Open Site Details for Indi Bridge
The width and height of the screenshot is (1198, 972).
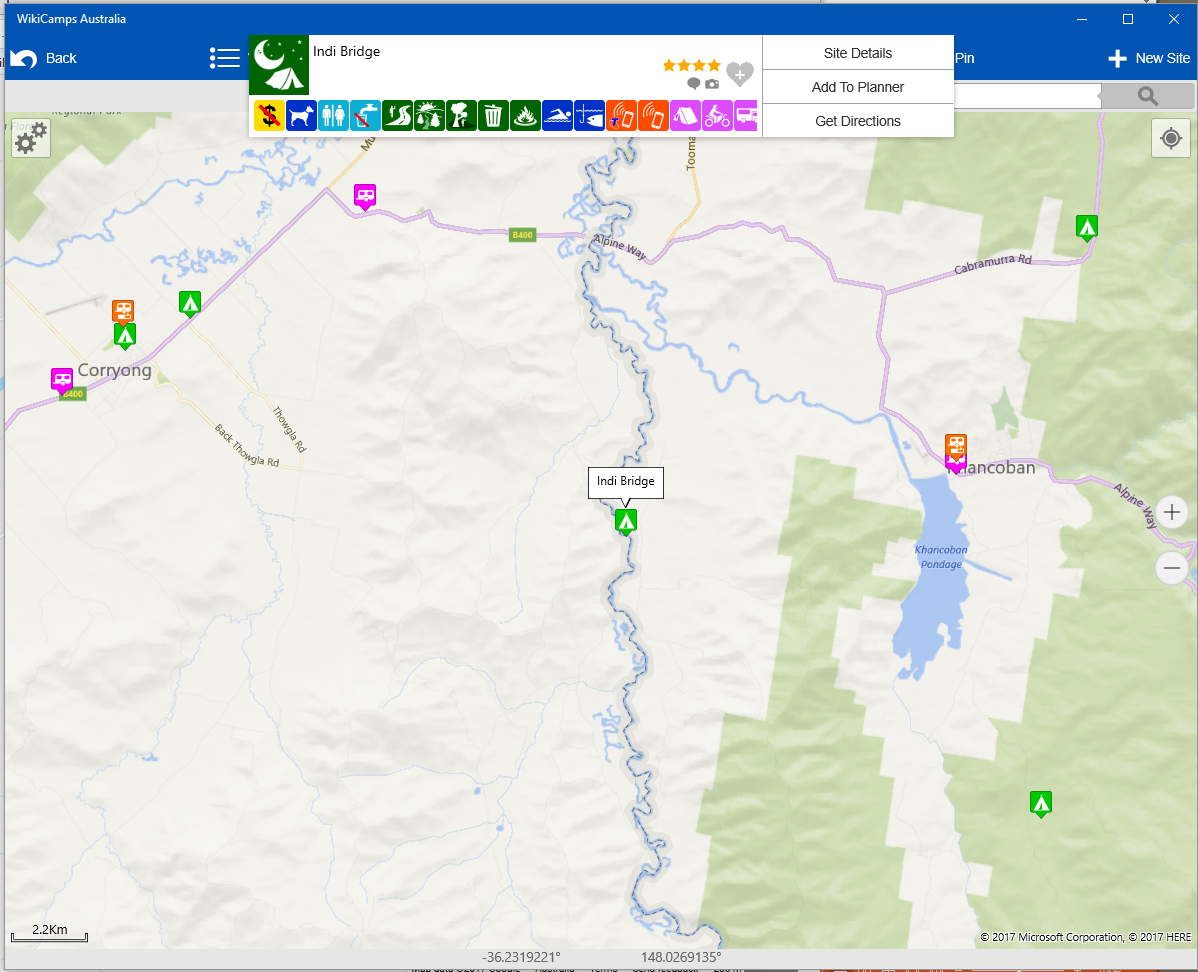pyautogui.click(x=857, y=53)
